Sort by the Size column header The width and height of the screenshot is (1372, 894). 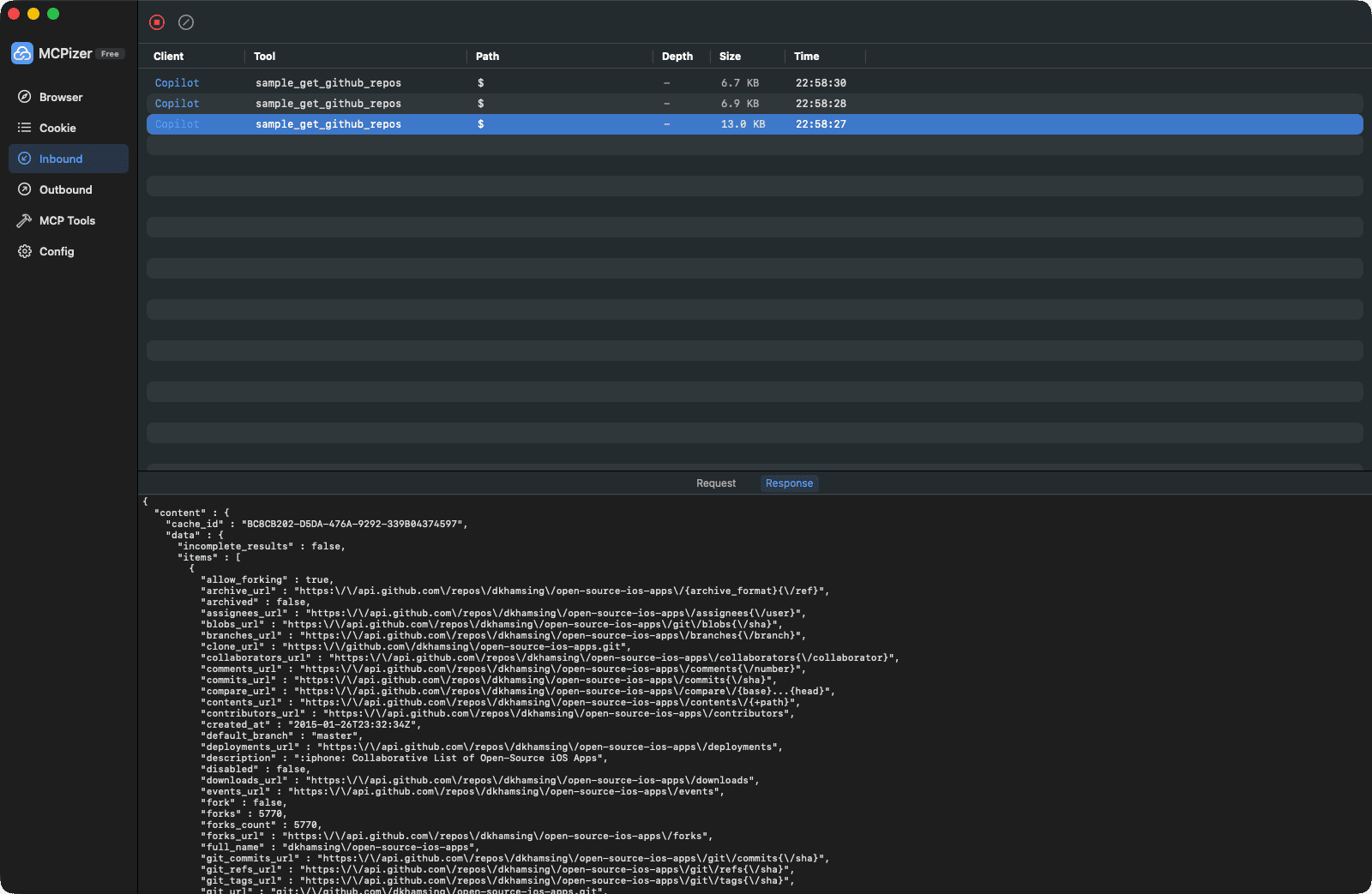click(730, 57)
